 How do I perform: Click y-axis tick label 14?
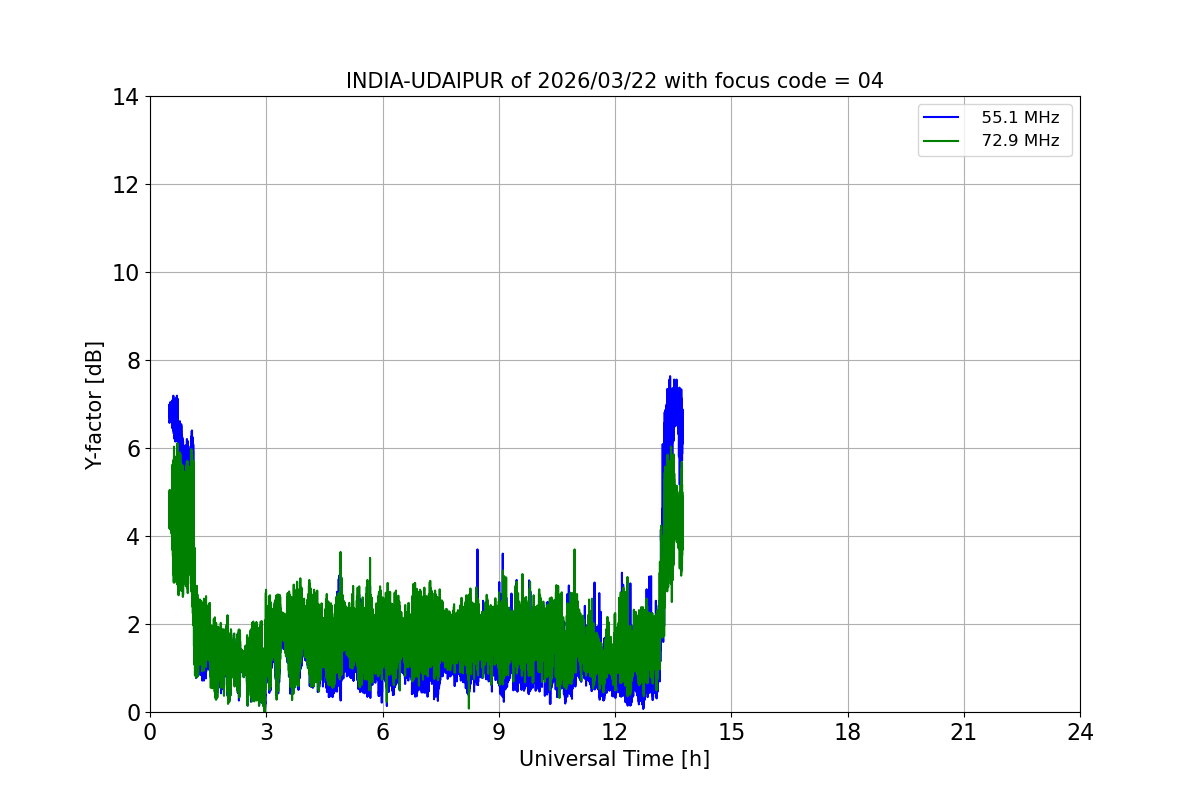(x=126, y=97)
